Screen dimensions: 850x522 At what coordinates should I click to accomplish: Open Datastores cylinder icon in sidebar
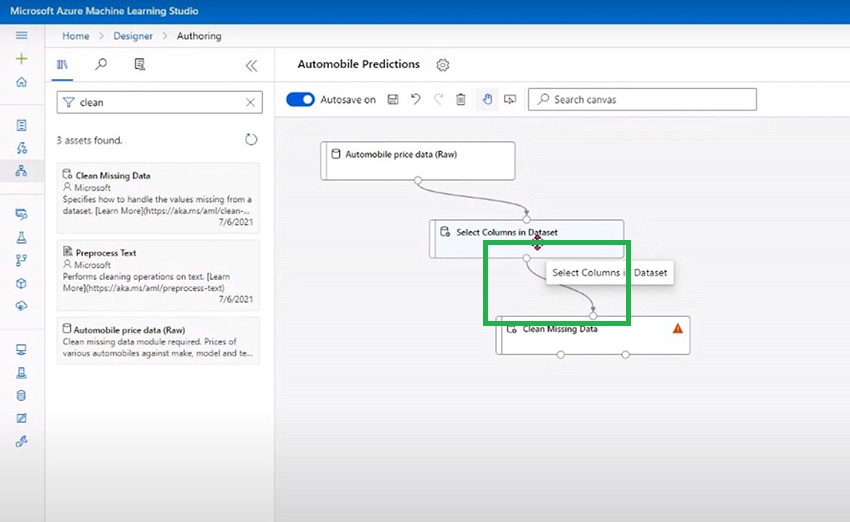click(x=22, y=395)
